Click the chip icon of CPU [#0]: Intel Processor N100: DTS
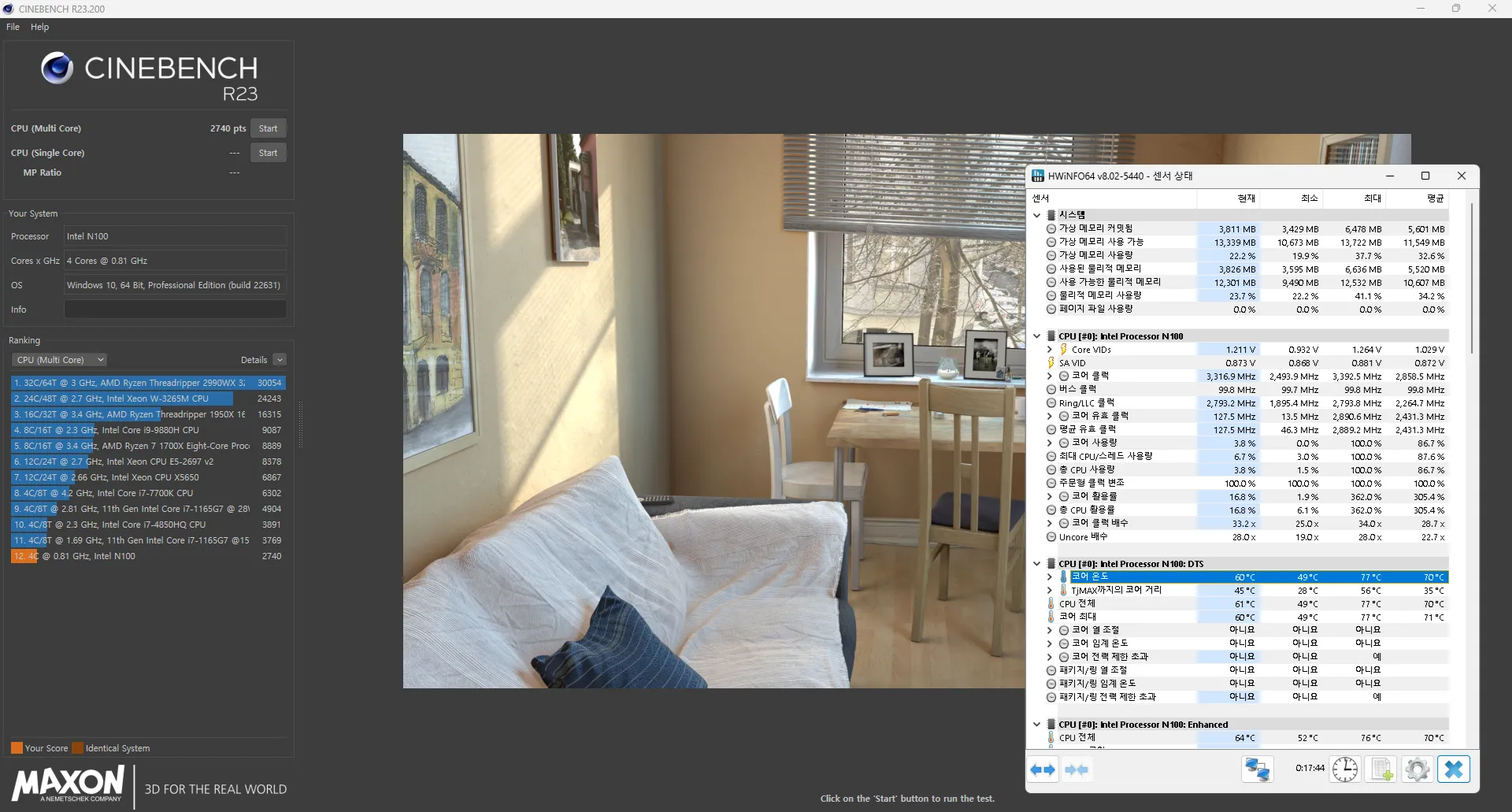The height and width of the screenshot is (812, 1512). (1051, 564)
